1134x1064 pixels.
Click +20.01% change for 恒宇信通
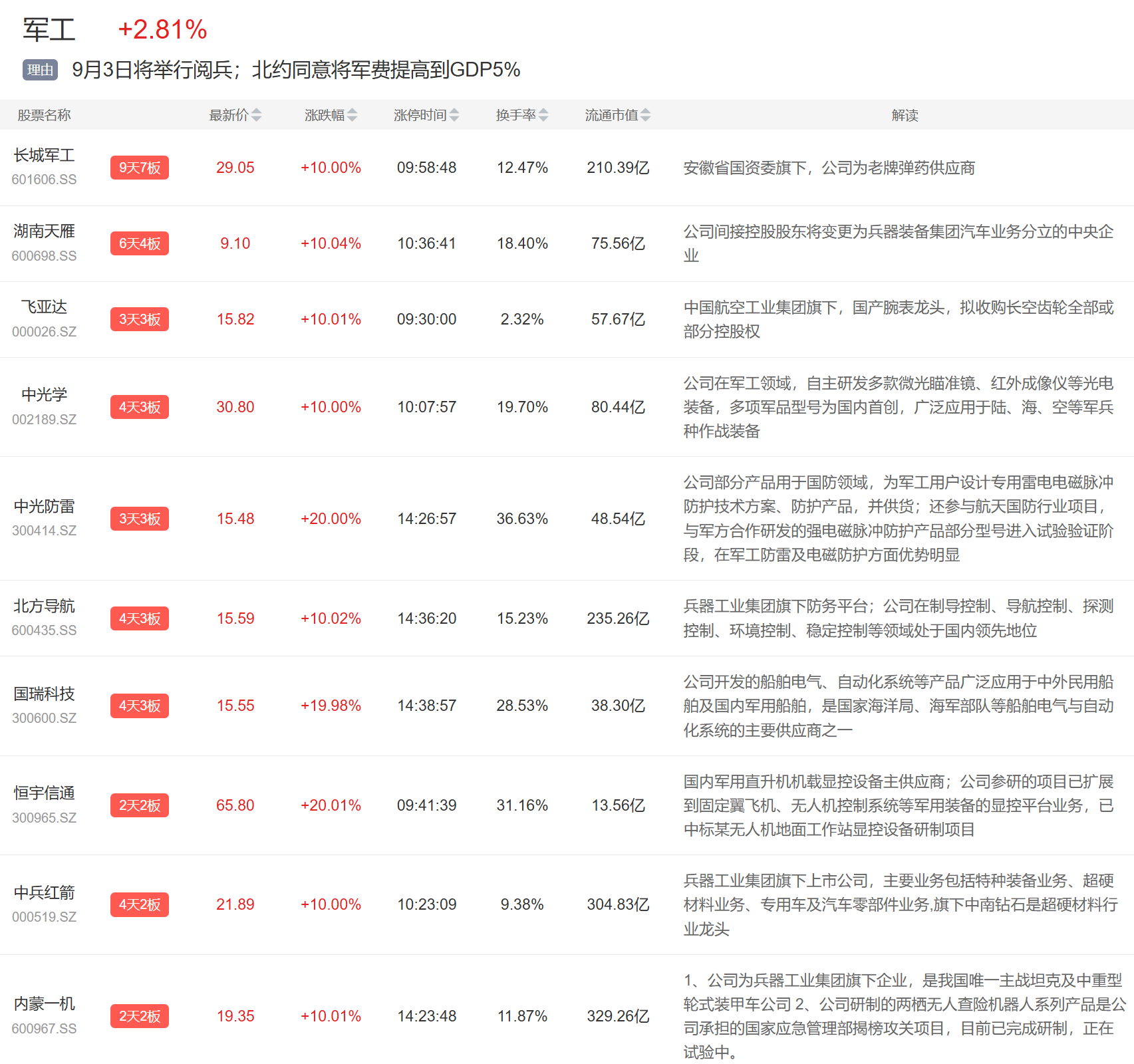coord(331,805)
